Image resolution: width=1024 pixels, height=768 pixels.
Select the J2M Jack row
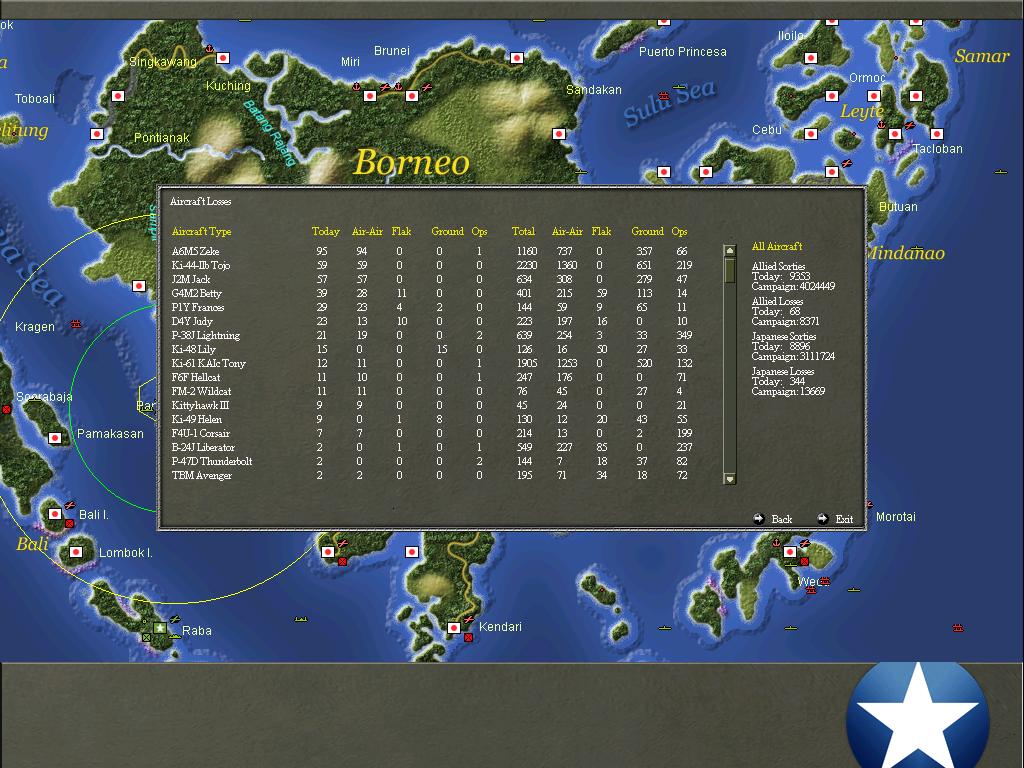[432, 280]
